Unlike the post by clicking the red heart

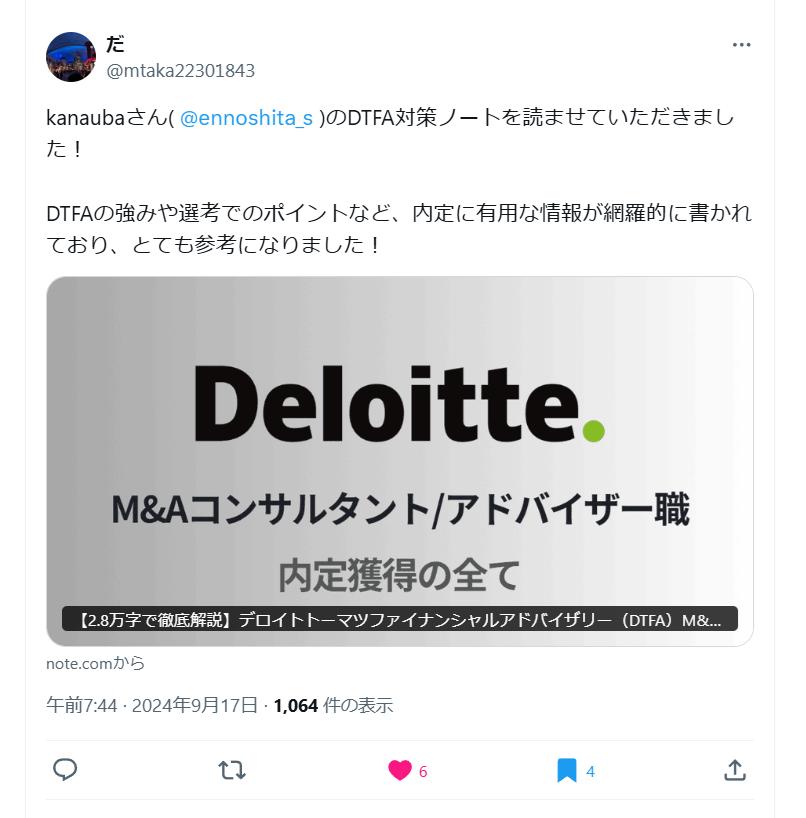click(400, 771)
